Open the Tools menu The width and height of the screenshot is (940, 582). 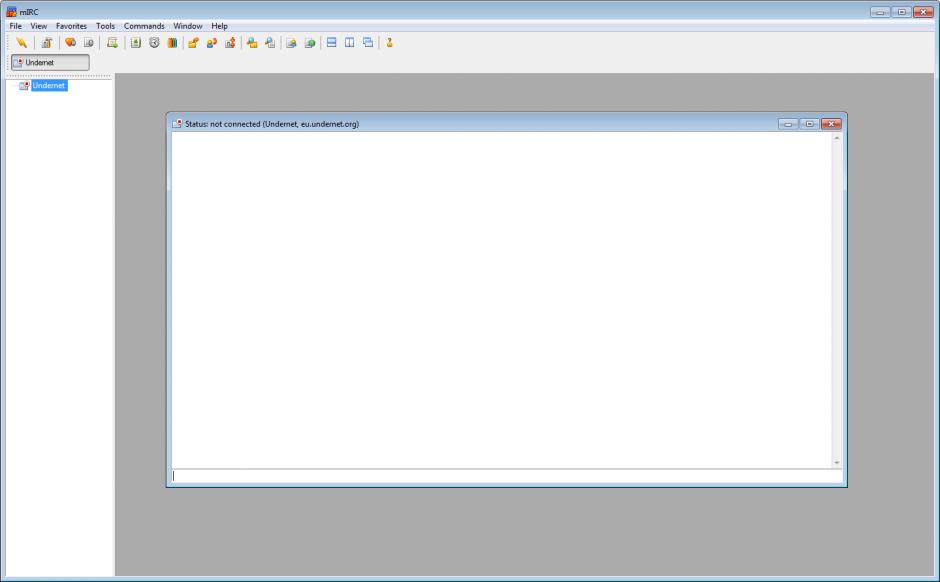[106, 26]
